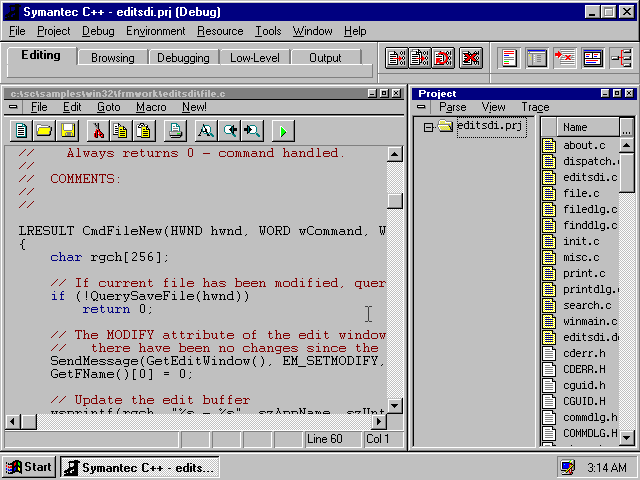Click the editor horizontal scrollbar thumb

(29, 421)
